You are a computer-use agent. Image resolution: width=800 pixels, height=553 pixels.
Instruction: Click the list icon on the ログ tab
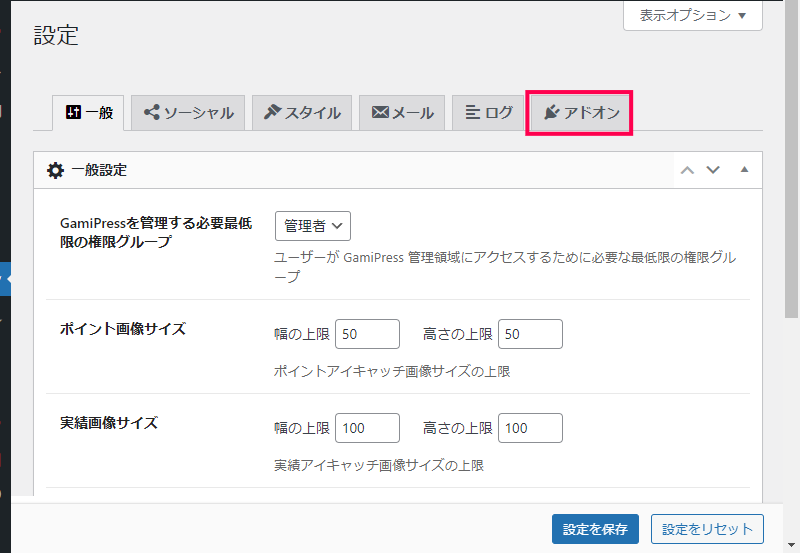pos(472,112)
